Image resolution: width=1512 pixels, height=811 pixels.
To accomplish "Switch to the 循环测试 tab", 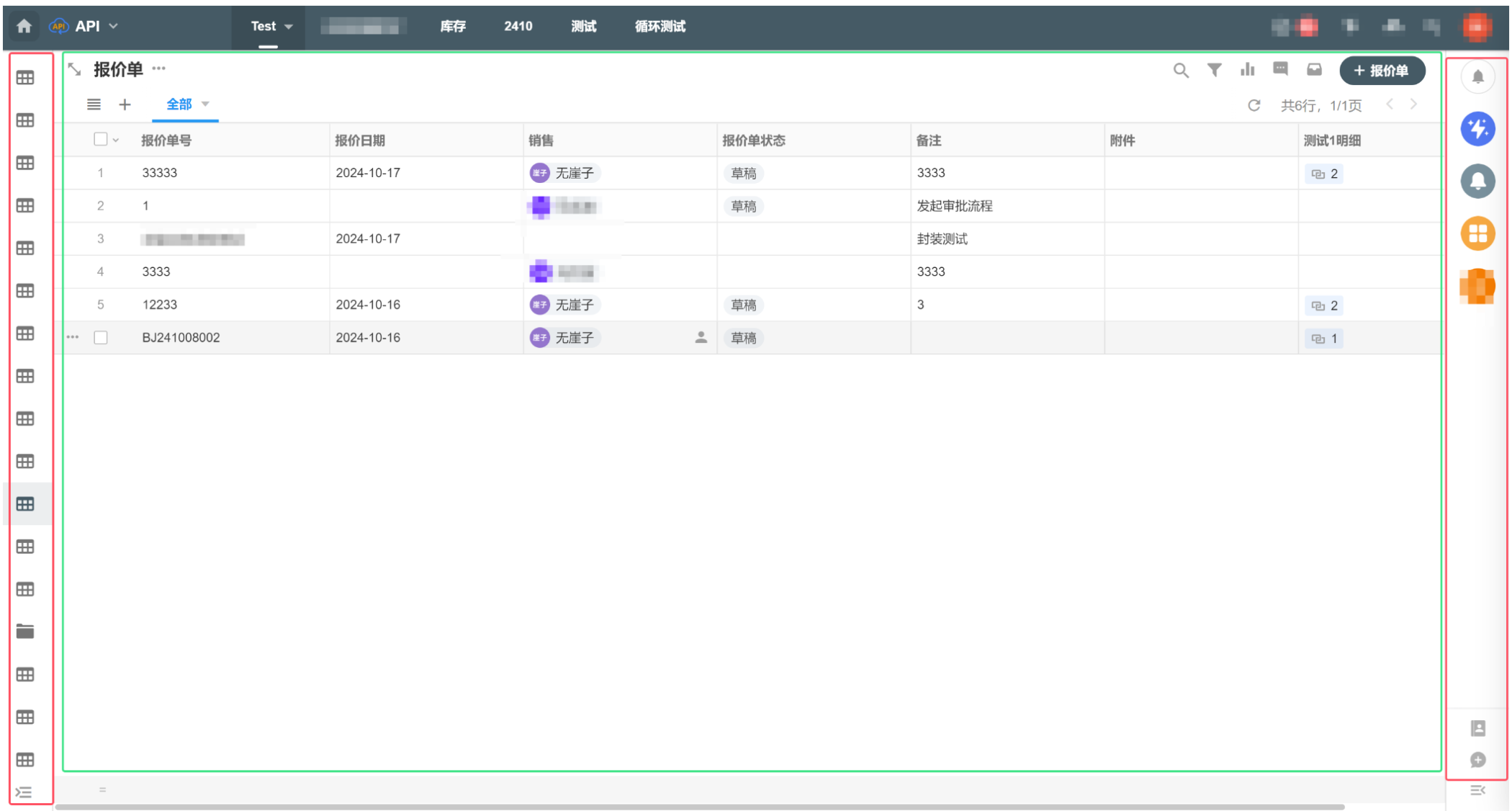I will pos(660,27).
